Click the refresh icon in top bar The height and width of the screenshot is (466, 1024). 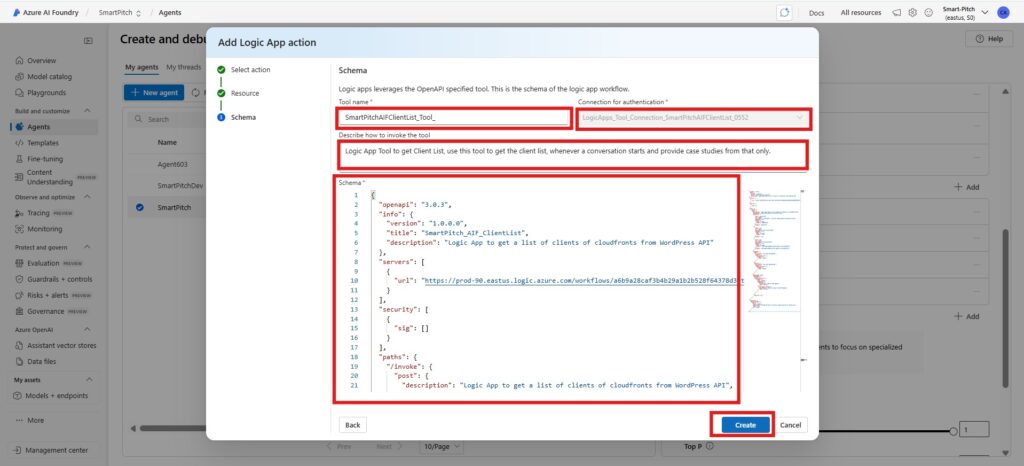coord(785,12)
